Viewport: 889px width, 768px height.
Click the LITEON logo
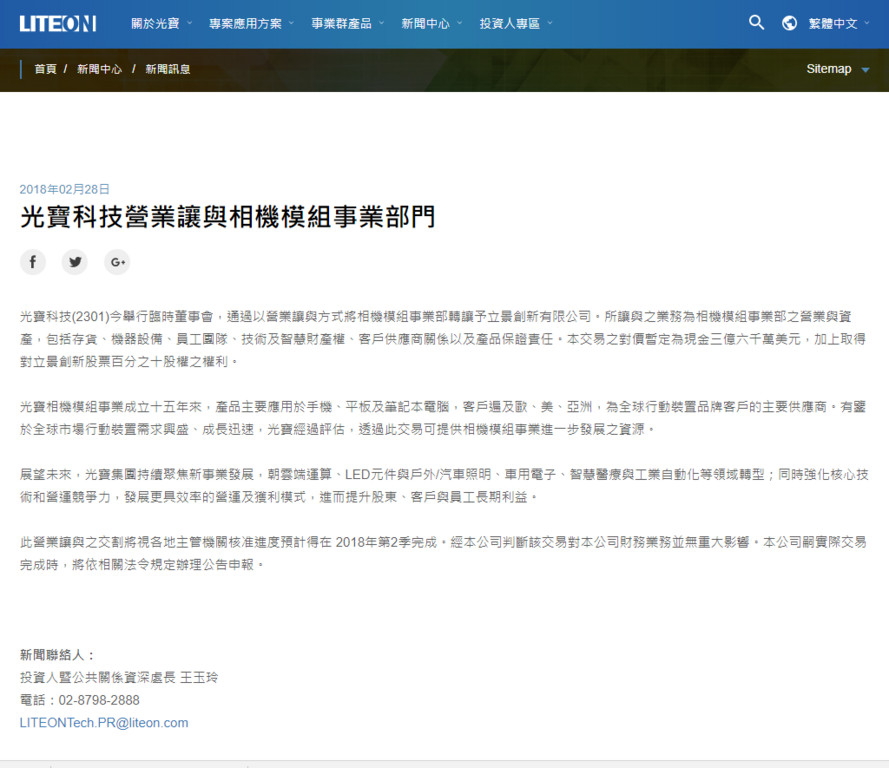[57, 23]
